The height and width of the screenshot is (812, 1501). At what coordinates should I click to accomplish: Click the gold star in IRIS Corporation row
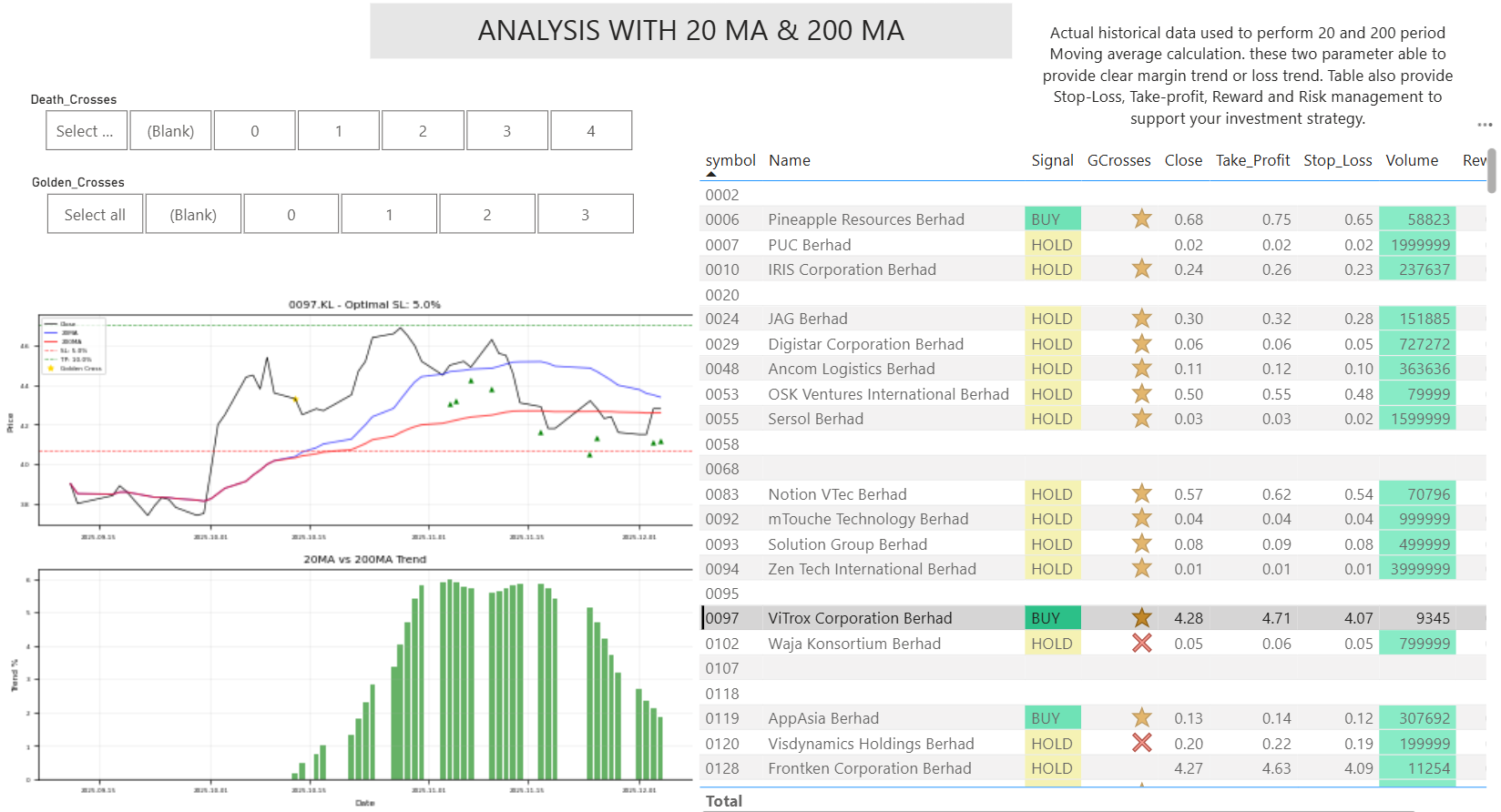[x=1141, y=269]
